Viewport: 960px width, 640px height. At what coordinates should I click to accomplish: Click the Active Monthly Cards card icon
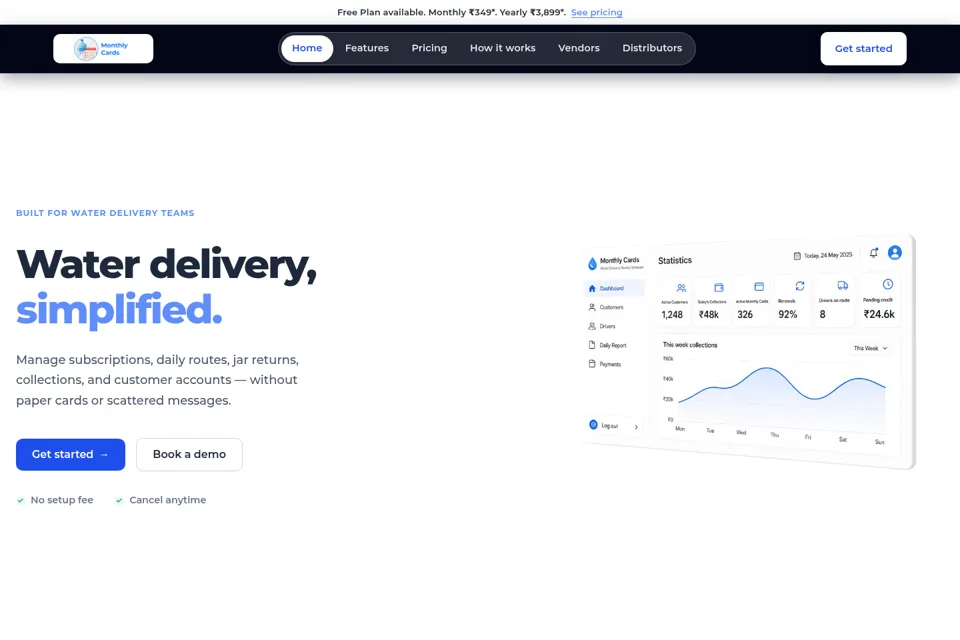click(x=759, y=287)
